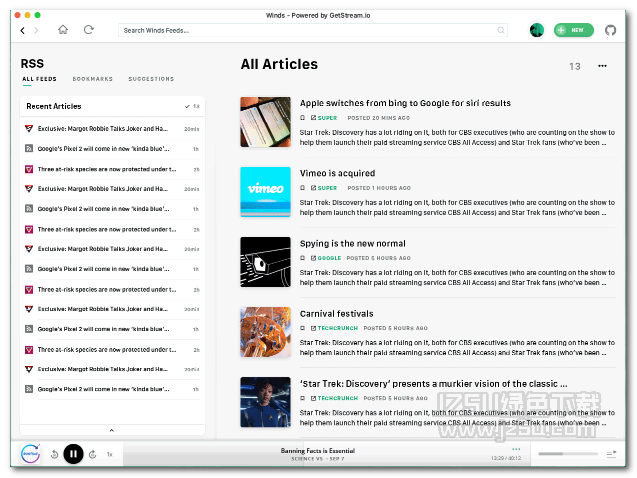Switch to the SUGGESTIONS tab

pos(151,79)
